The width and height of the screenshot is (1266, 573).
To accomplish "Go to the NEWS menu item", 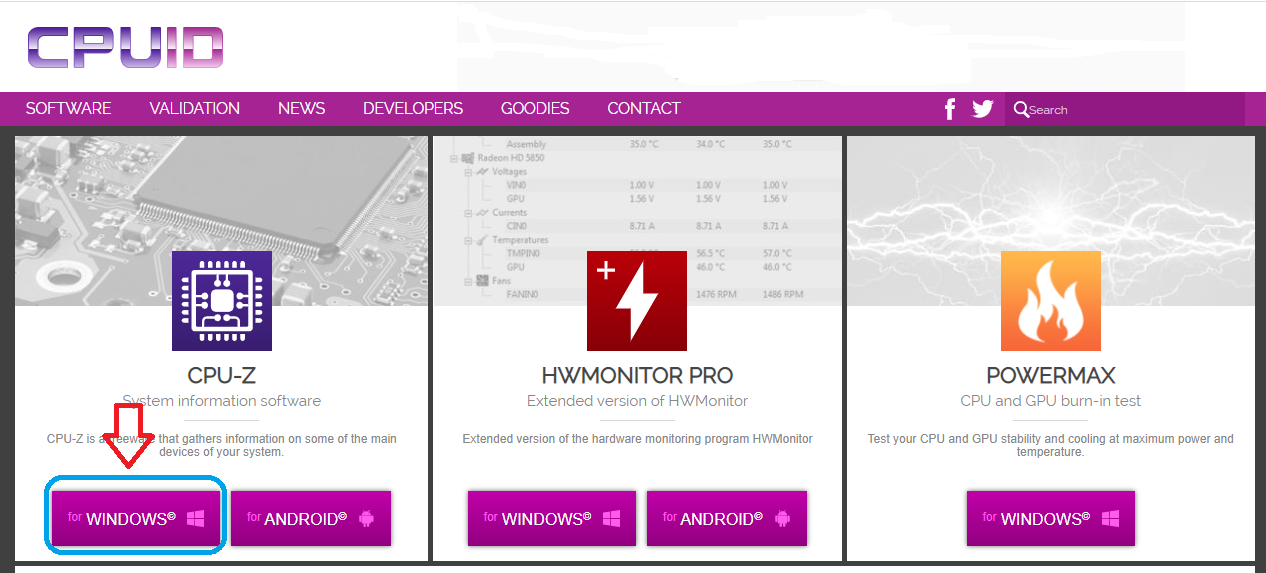I will [x=302, y=108].
